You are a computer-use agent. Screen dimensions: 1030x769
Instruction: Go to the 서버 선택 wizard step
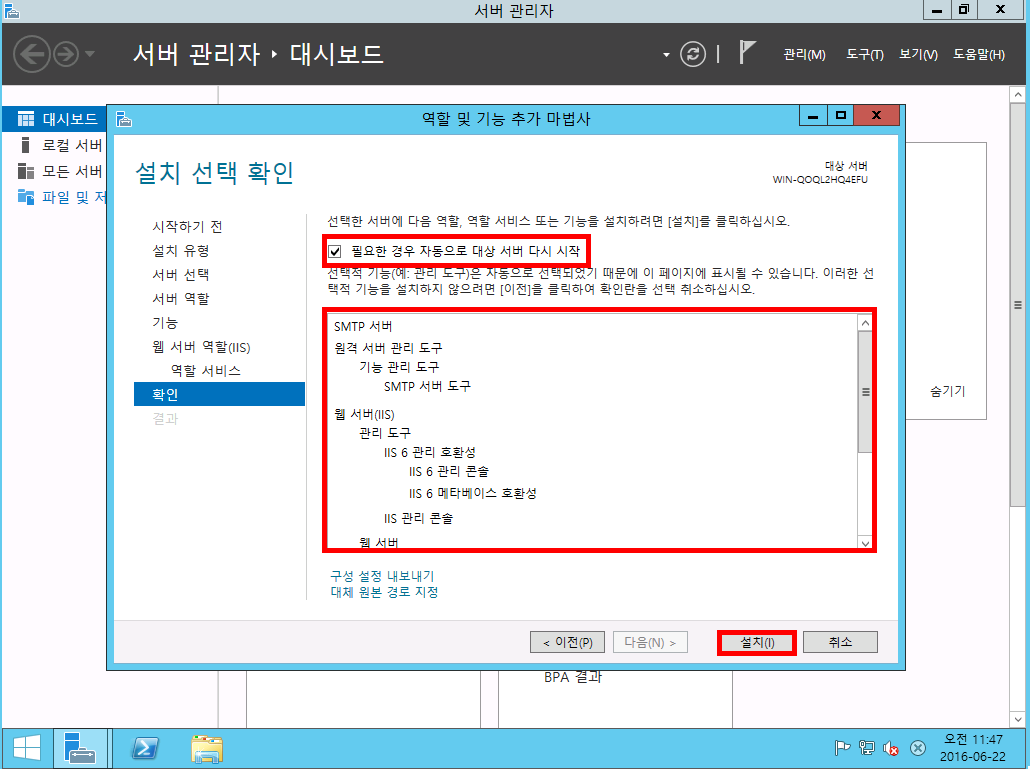[181, 275]
